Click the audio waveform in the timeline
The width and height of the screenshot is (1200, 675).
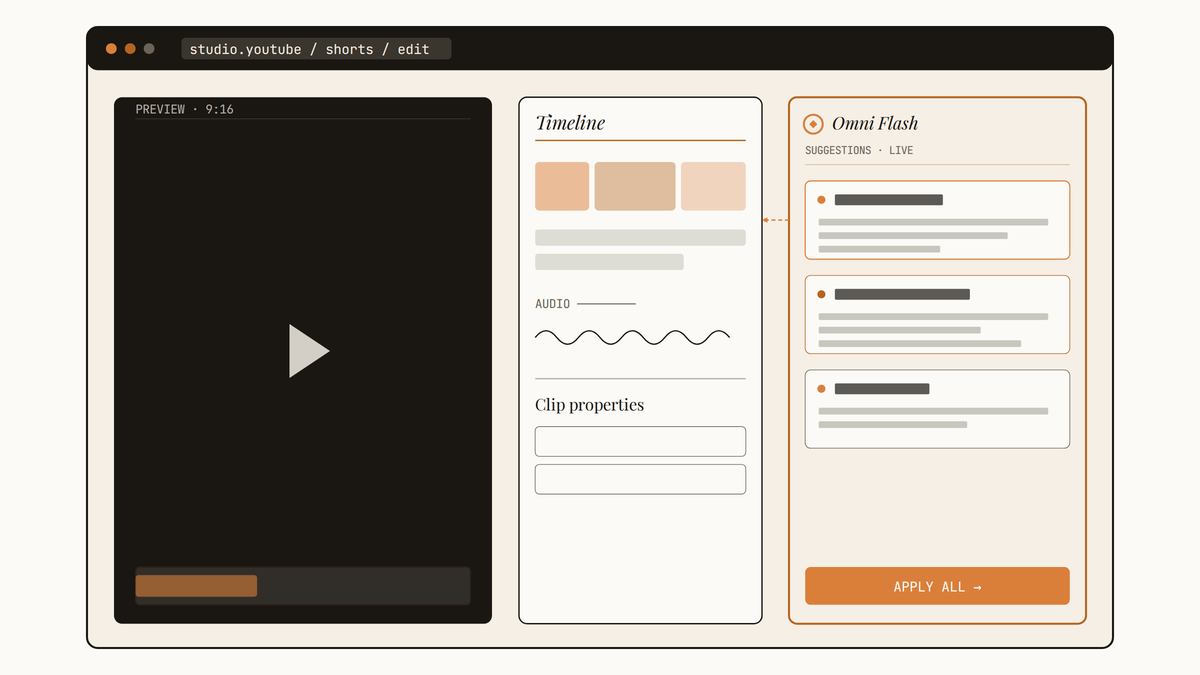(x=632, y=337)
